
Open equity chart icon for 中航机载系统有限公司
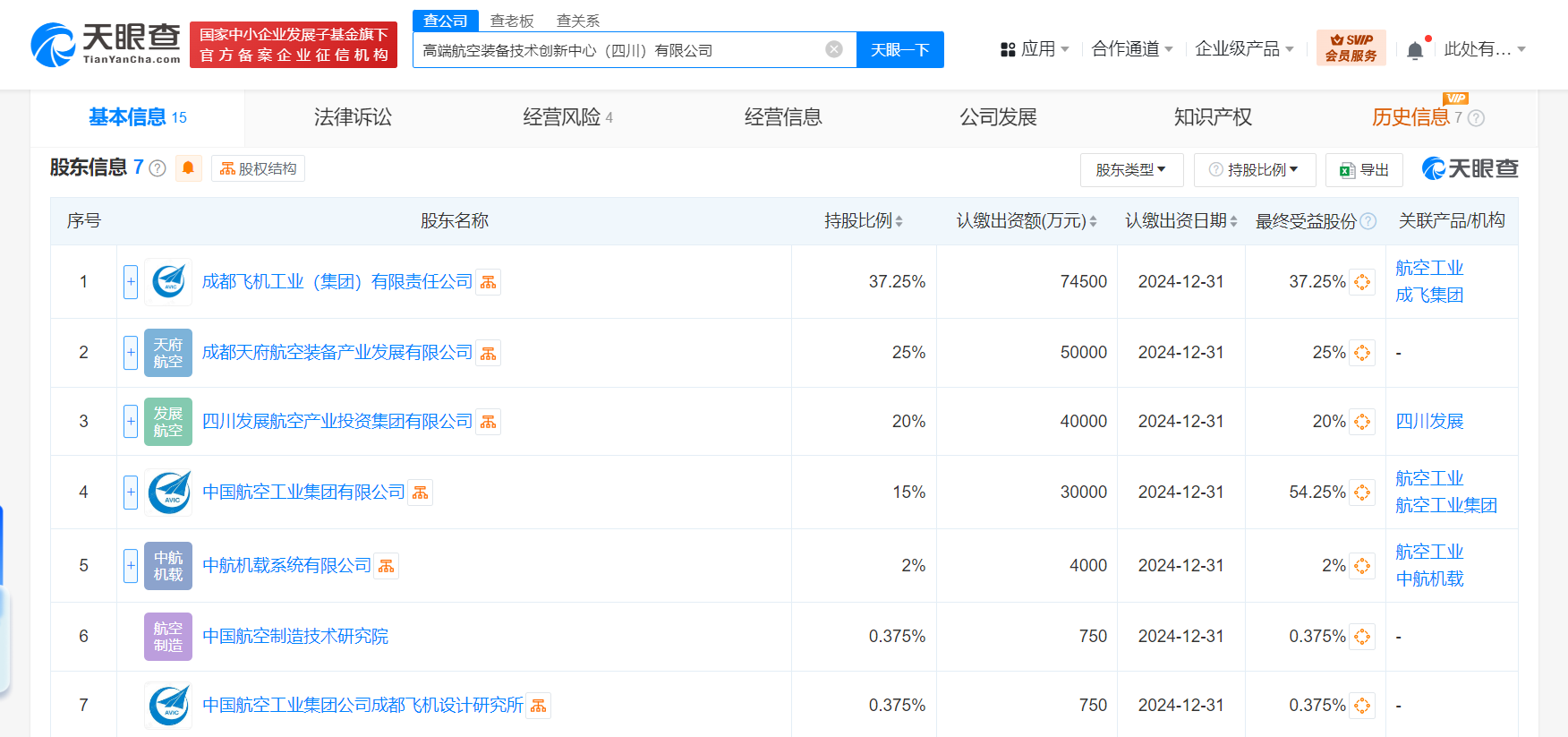pos(387,566)
